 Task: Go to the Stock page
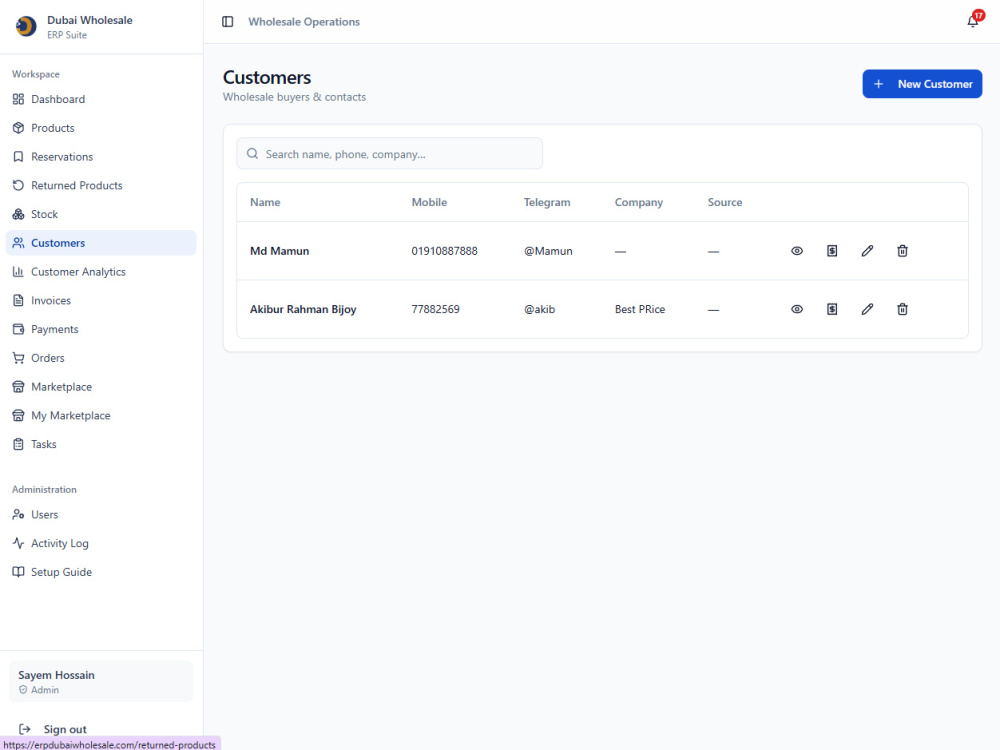(x=101, y=214)
